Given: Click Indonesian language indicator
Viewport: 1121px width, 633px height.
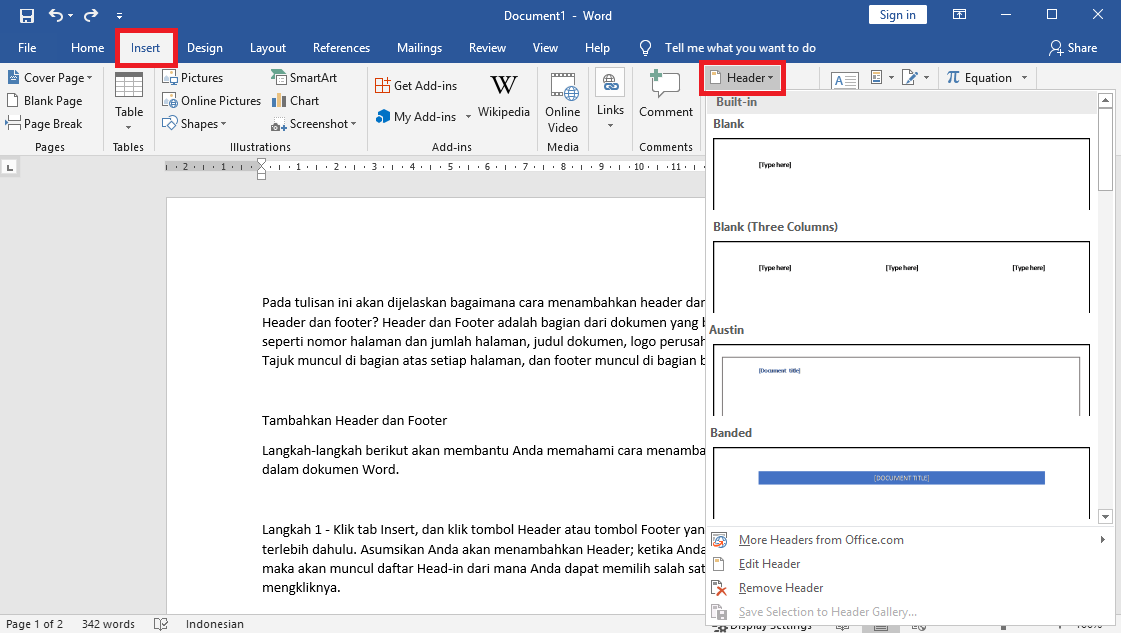Looking at the screenshot, I should point(214,624).
